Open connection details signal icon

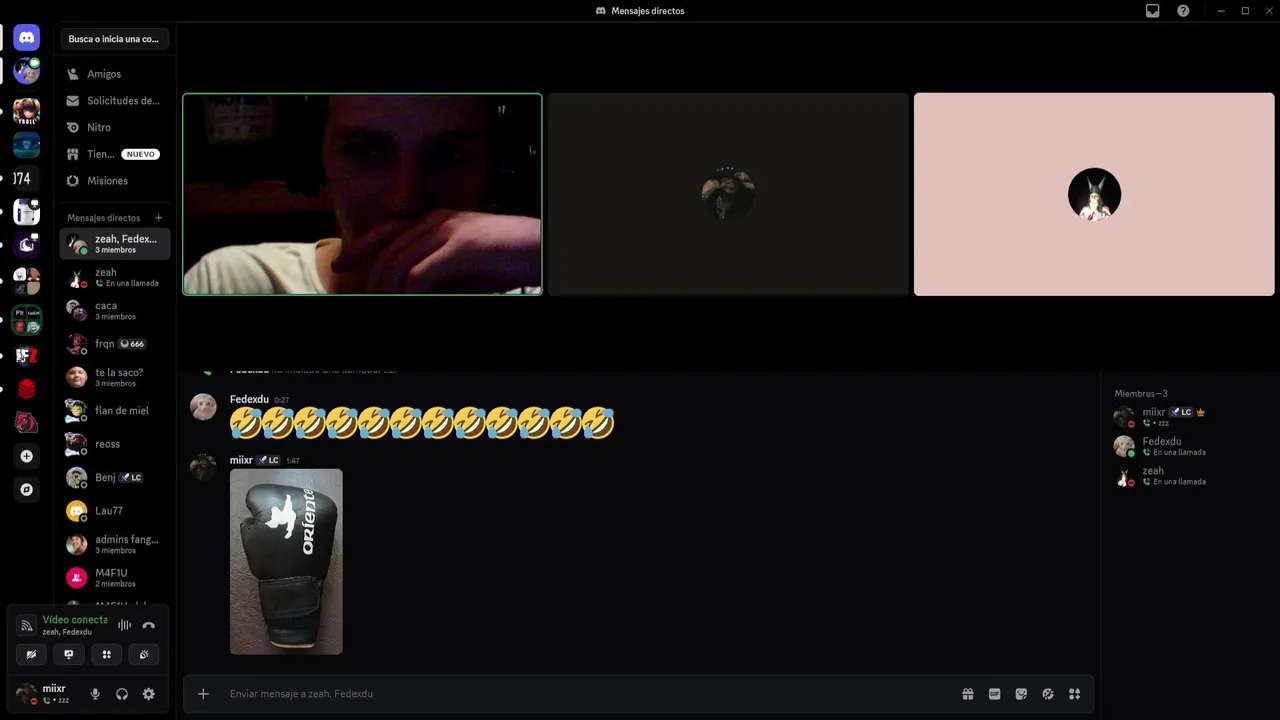point(27,625)
